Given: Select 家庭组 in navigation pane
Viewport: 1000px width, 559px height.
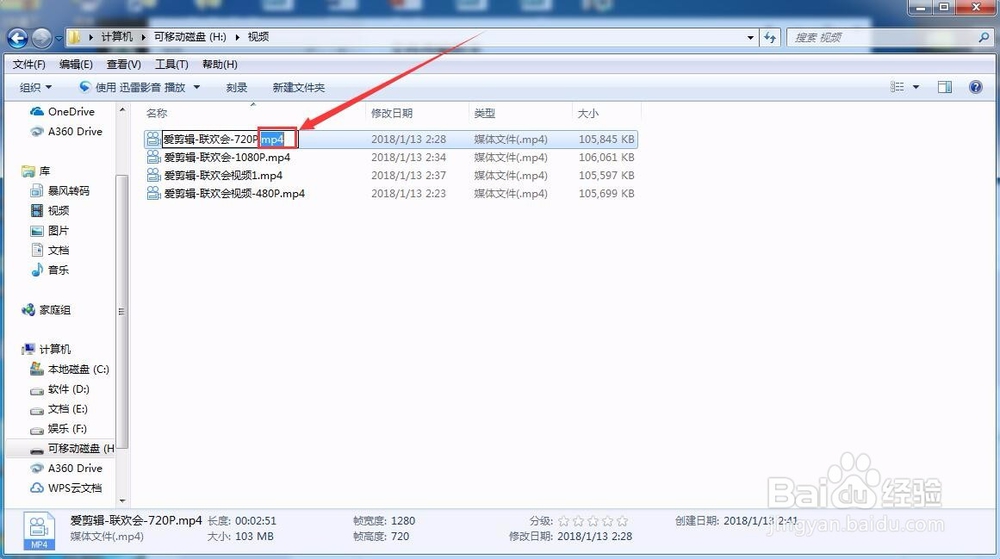Looking at the screenshot, I should pos(46,310).
